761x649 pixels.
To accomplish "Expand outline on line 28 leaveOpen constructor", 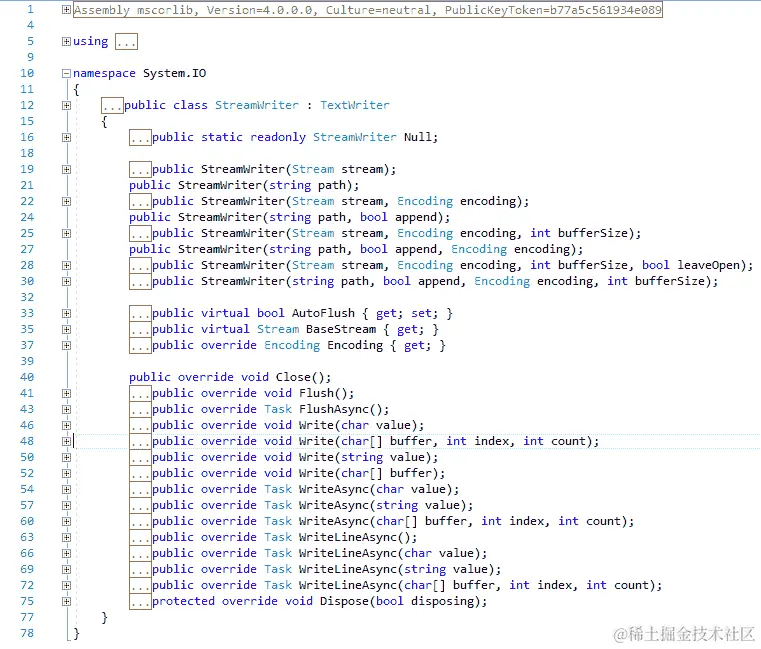I will point(66,266).
